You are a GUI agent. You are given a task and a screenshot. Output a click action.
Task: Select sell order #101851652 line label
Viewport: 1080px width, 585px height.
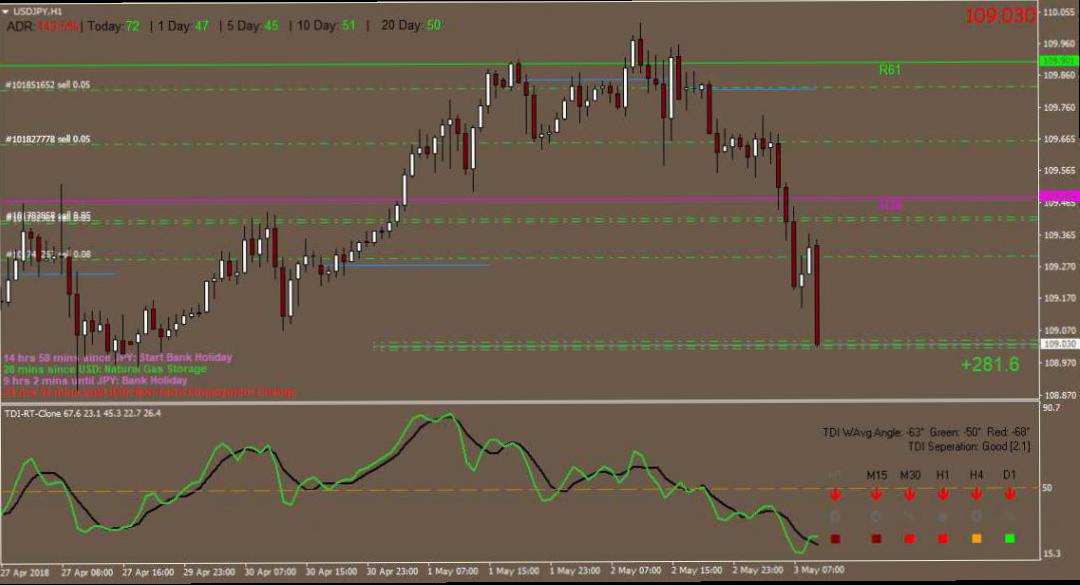click(x=47, y=86)
